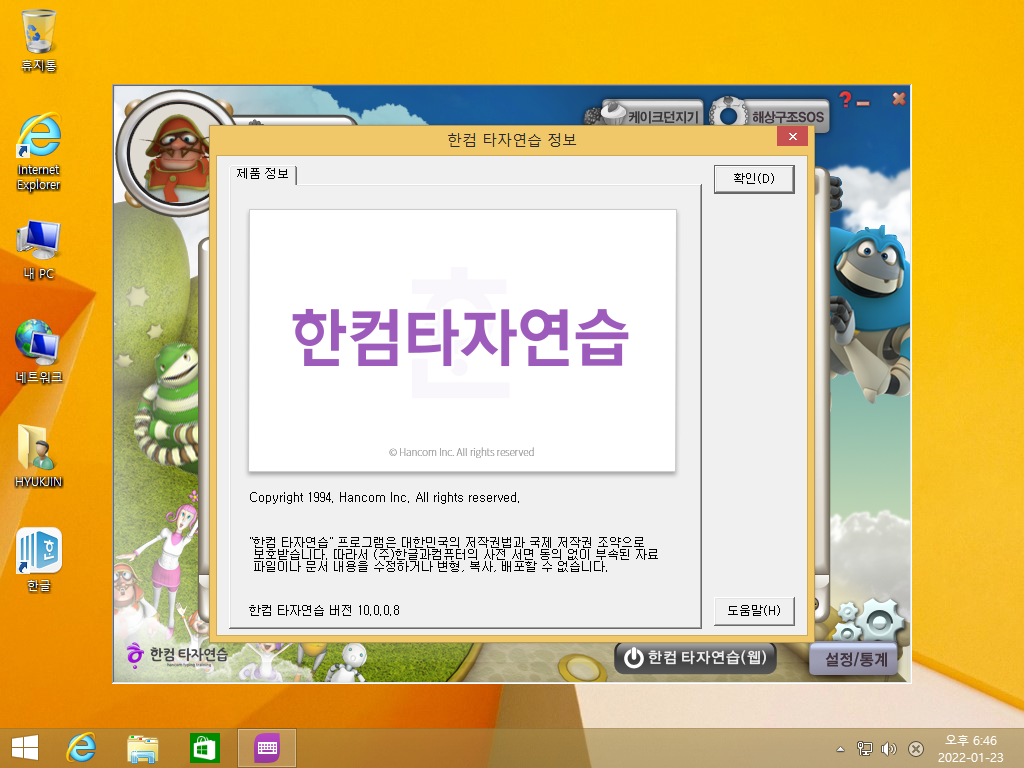Click the gears settings icon
The height and width of the screenshot is (768, 1024).
pyautogui.click(x=870, y=621)
